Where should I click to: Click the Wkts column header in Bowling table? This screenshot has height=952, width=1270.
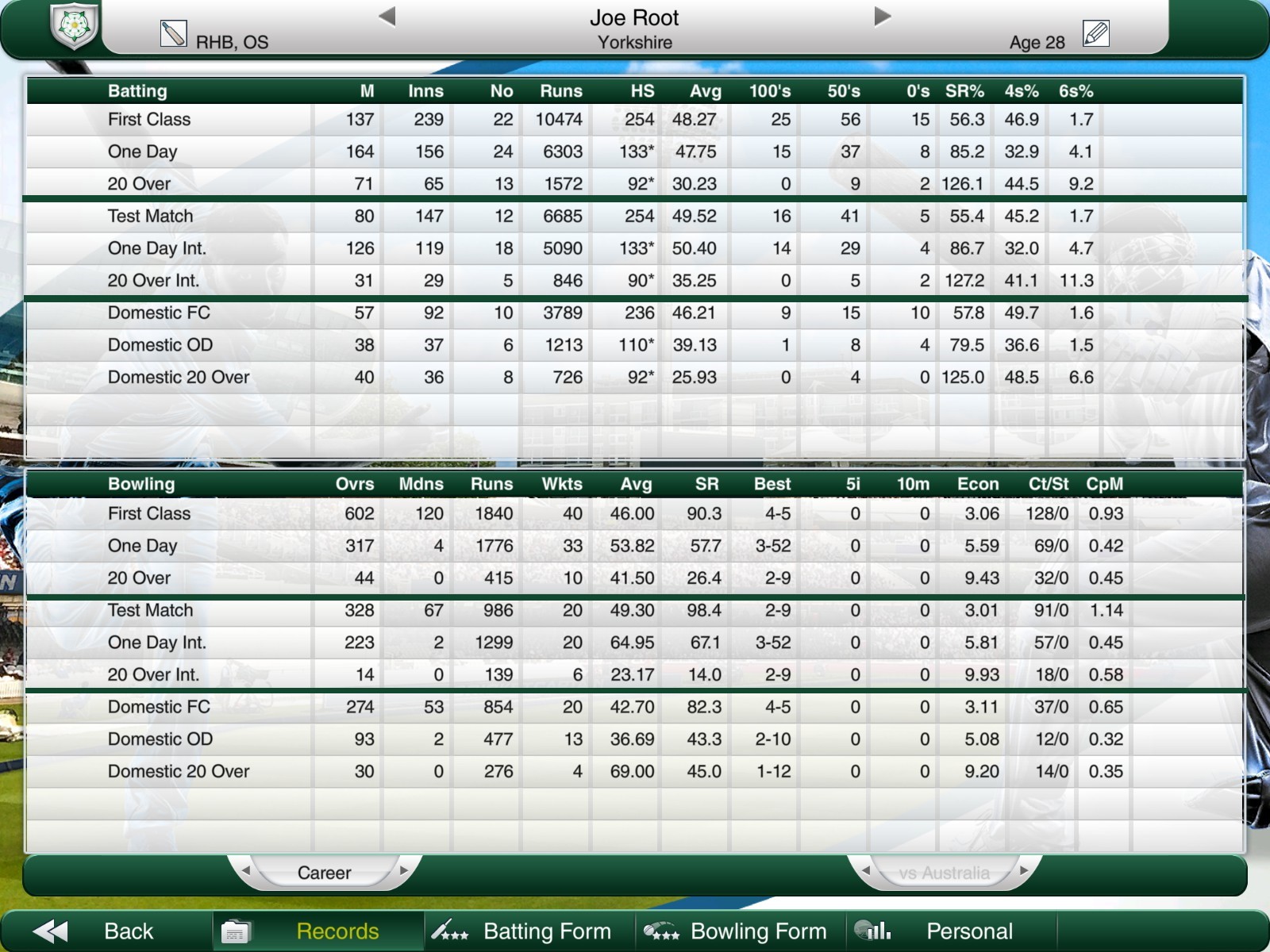pos(562,483)
